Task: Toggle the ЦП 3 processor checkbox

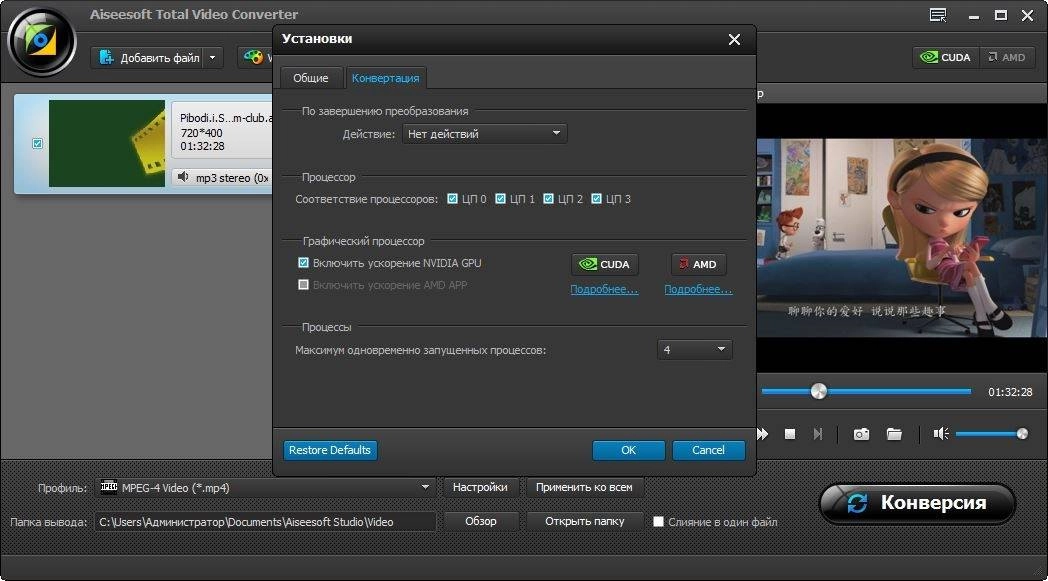Action: click(597, 199)
